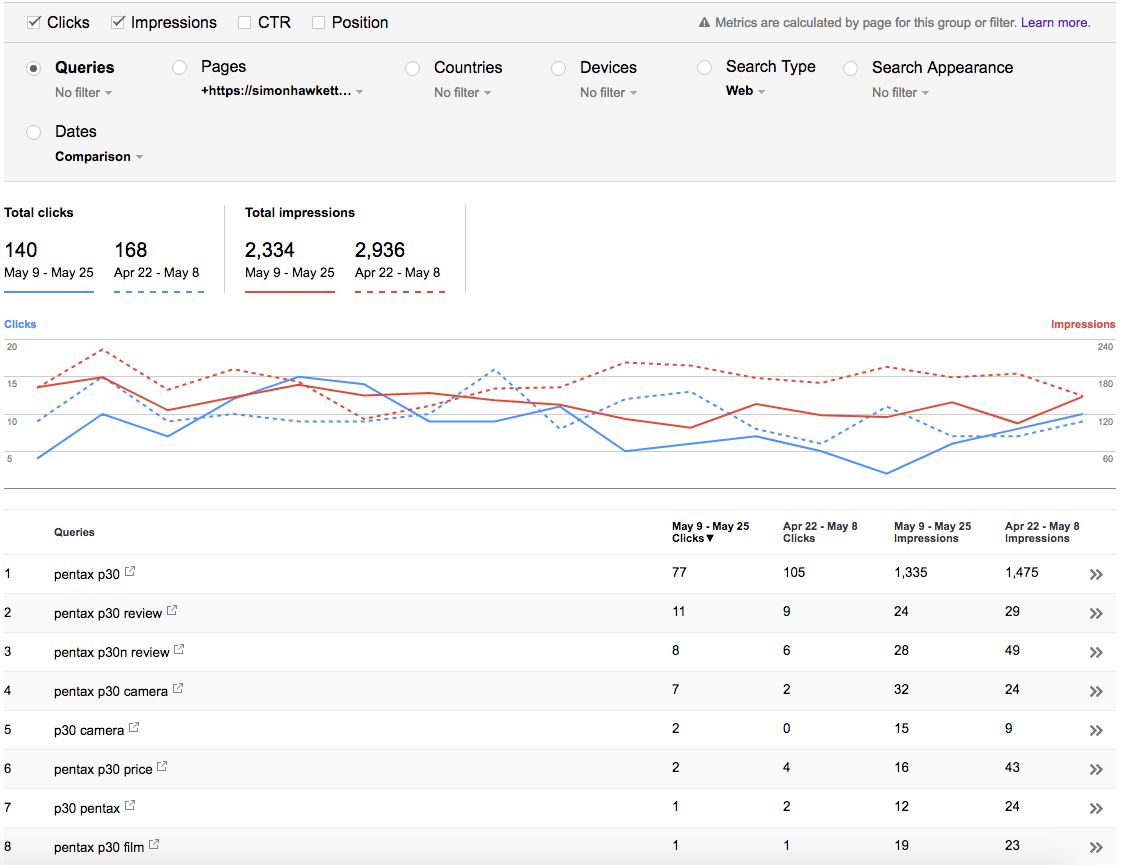Image resolution: width=1129 pixels, height=865 pixels.
Task: Open the Dates Comparison dropdown
Action: pos(99,157)
